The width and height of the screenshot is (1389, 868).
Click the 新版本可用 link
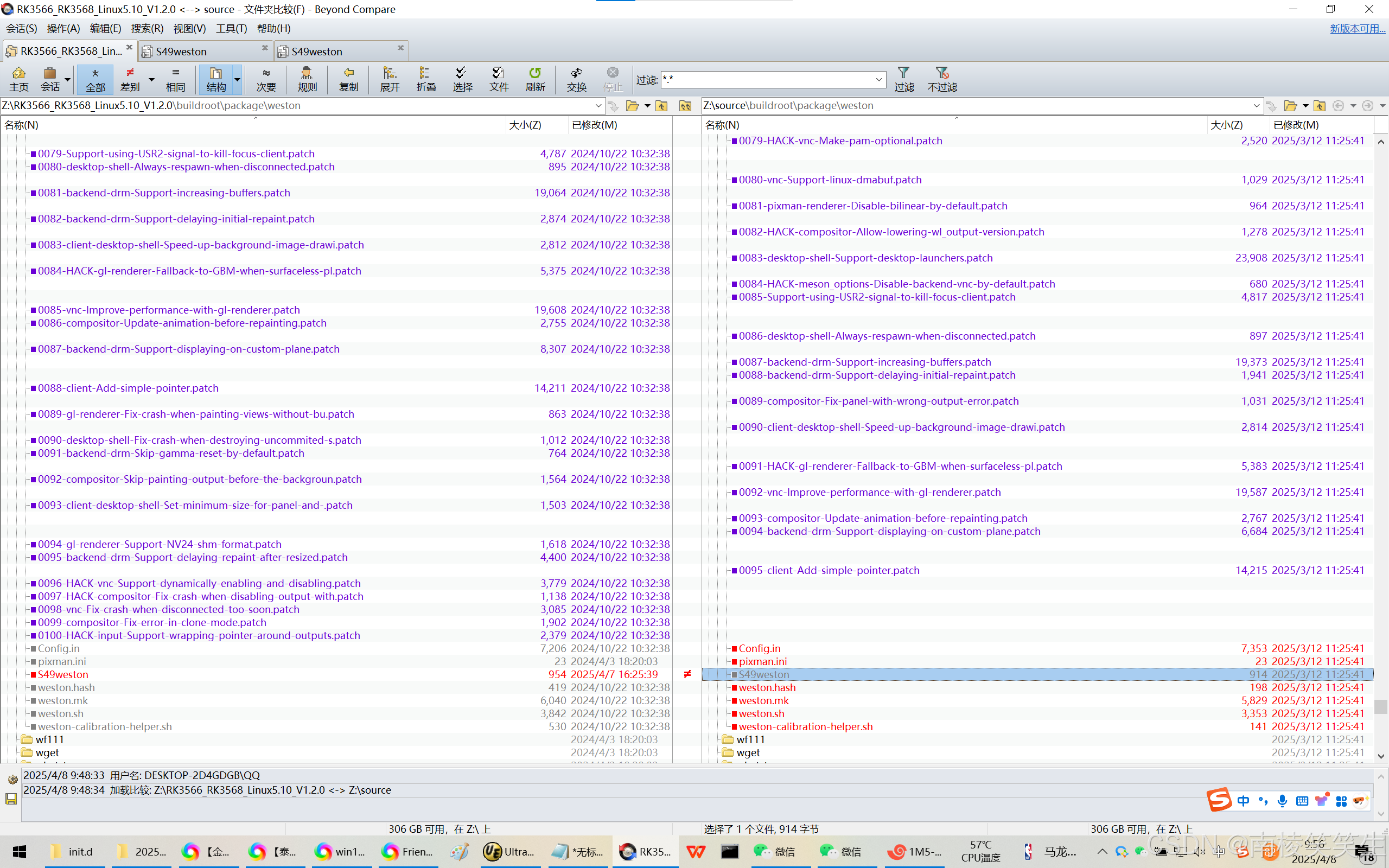click(x=1357, y=28)
